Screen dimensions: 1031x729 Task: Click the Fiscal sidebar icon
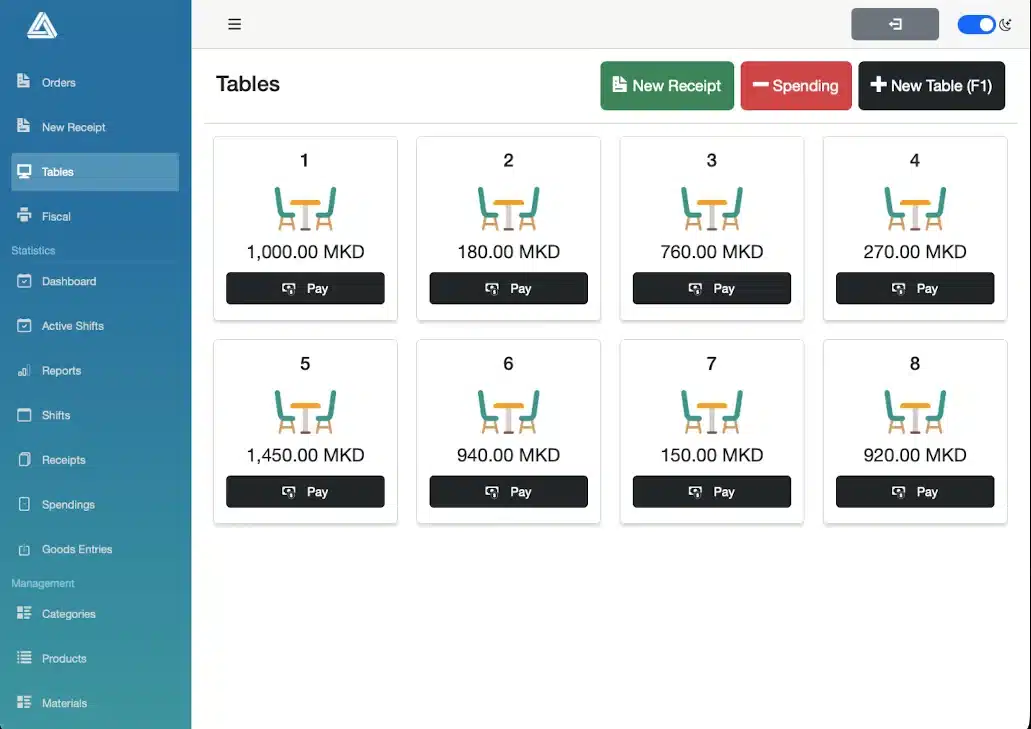click(x=22, y=216)
